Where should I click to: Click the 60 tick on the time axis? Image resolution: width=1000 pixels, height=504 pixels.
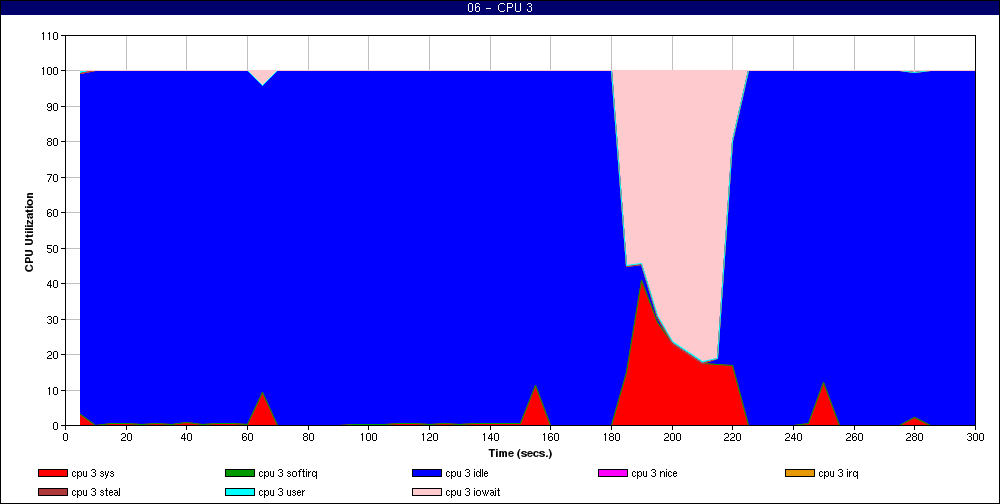point(247,437)
